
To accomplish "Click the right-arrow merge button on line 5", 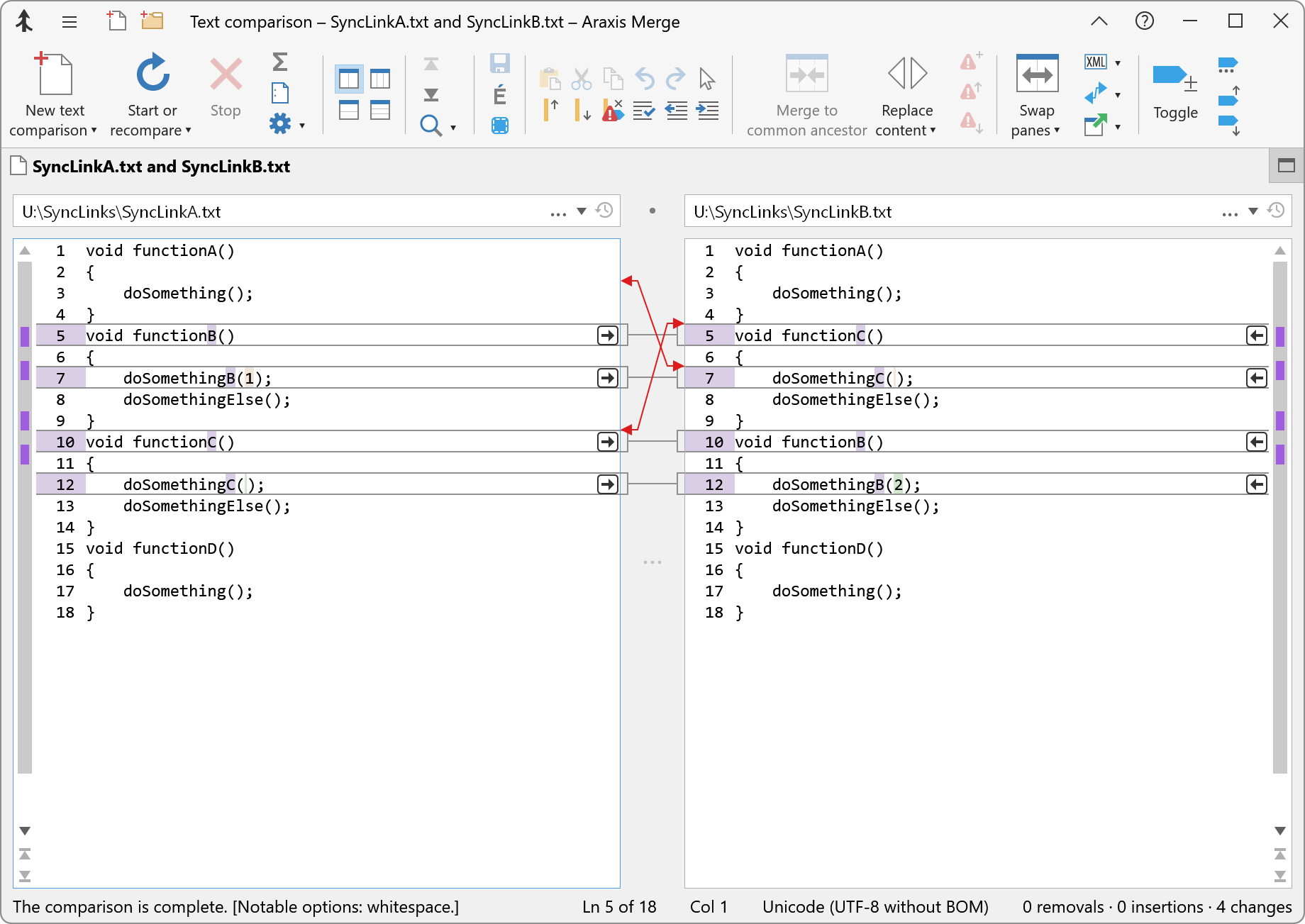I will 608,335.
